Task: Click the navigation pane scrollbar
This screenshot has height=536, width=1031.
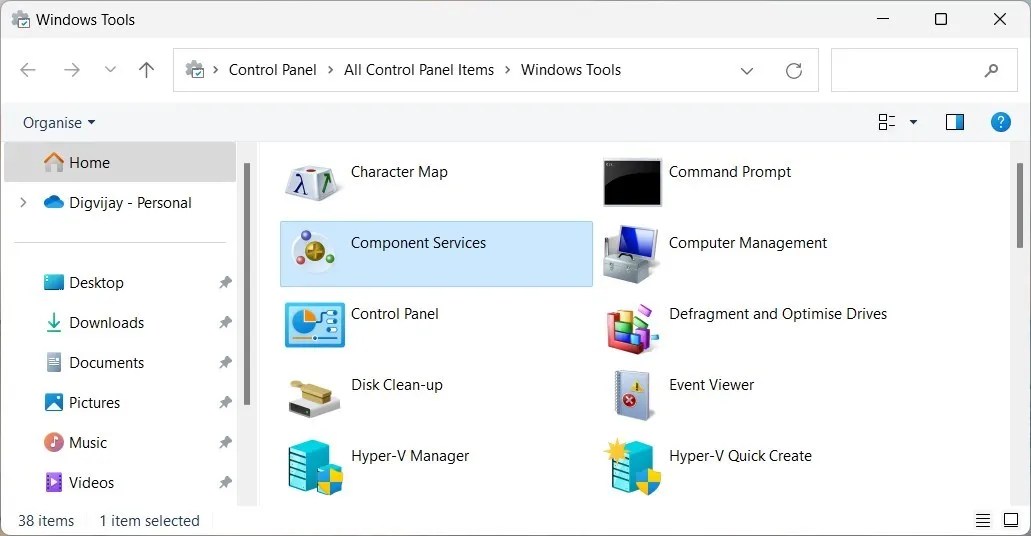Action: [247, 284]
